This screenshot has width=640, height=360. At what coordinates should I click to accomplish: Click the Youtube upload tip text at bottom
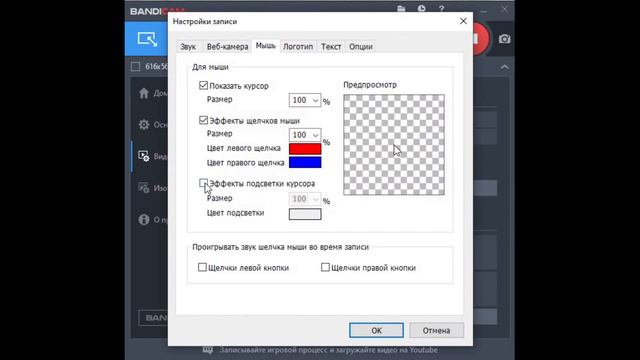pyautogui.click(x=329, y=350)
